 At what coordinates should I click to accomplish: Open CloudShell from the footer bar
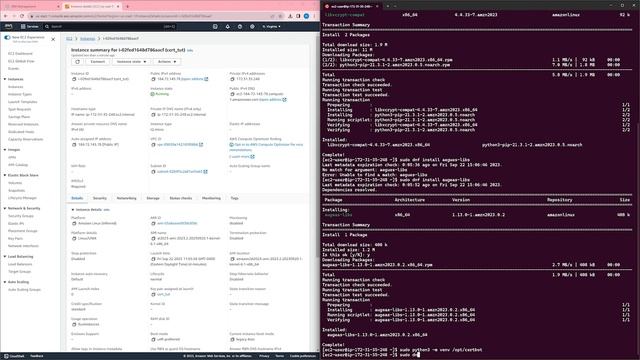[14, 356]
